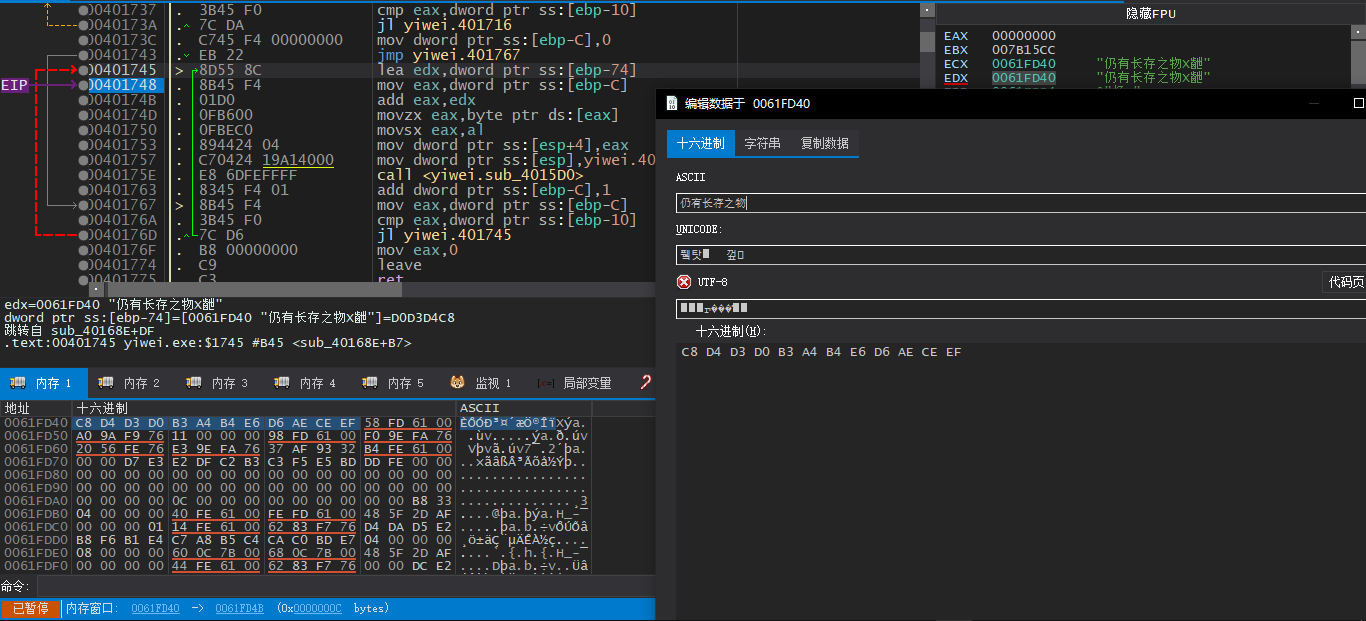Click the 内存 5 memory dump icon
The image size is (1366, 621).
(x=370, y=383)
